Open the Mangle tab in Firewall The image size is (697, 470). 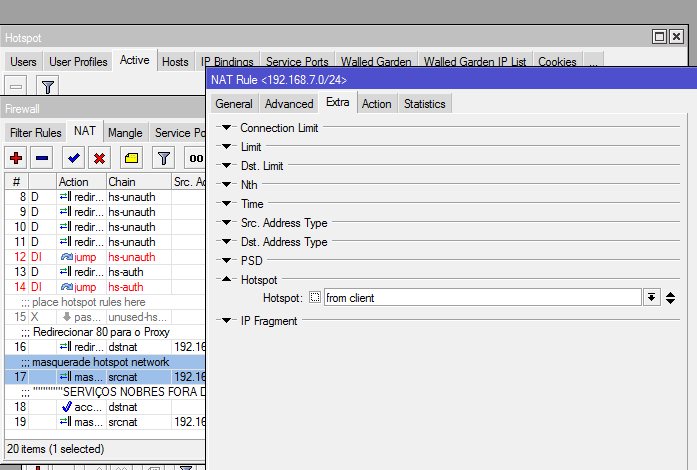point(125,133)
